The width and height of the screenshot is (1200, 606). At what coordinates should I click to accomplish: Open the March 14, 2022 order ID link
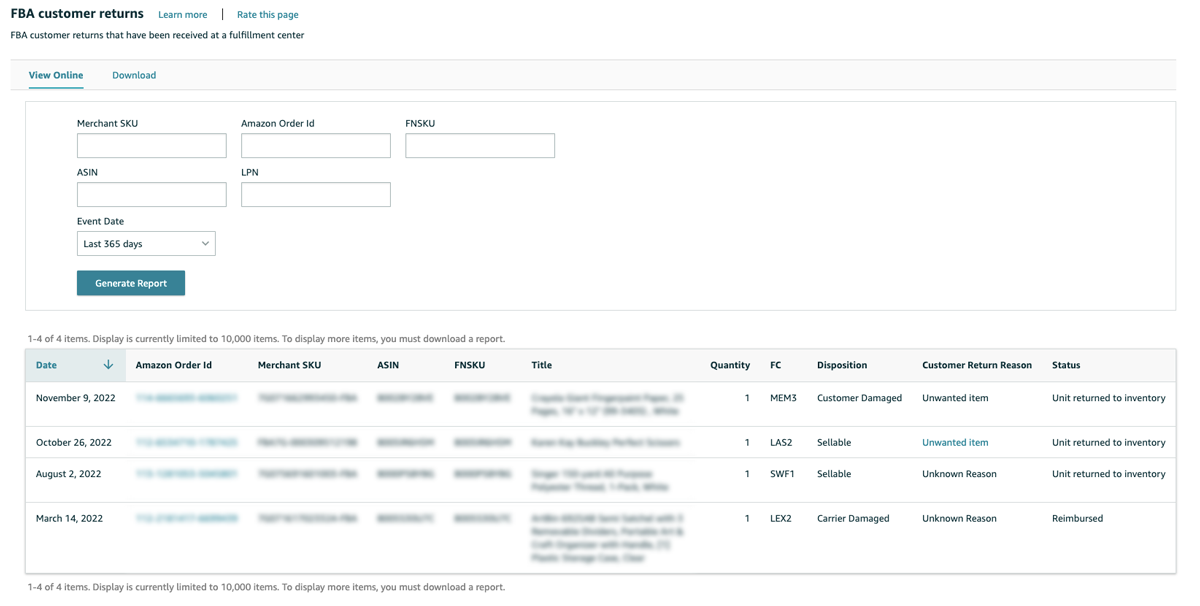pos(186,519)
